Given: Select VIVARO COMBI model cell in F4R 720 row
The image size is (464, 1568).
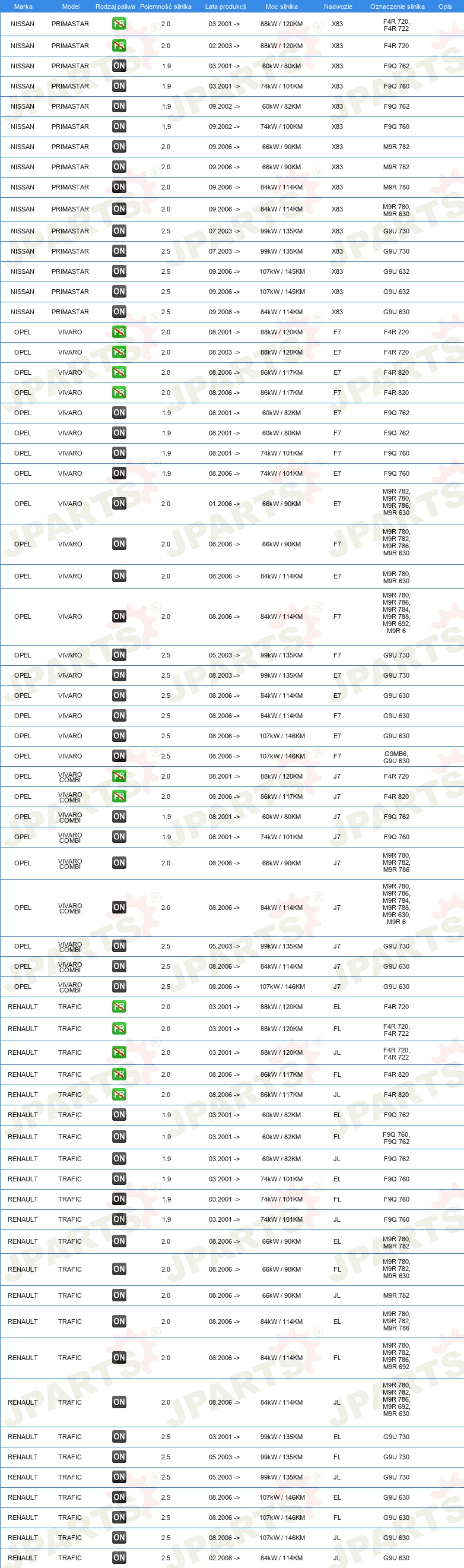Looking at the screenshot, I should point(70,777).
